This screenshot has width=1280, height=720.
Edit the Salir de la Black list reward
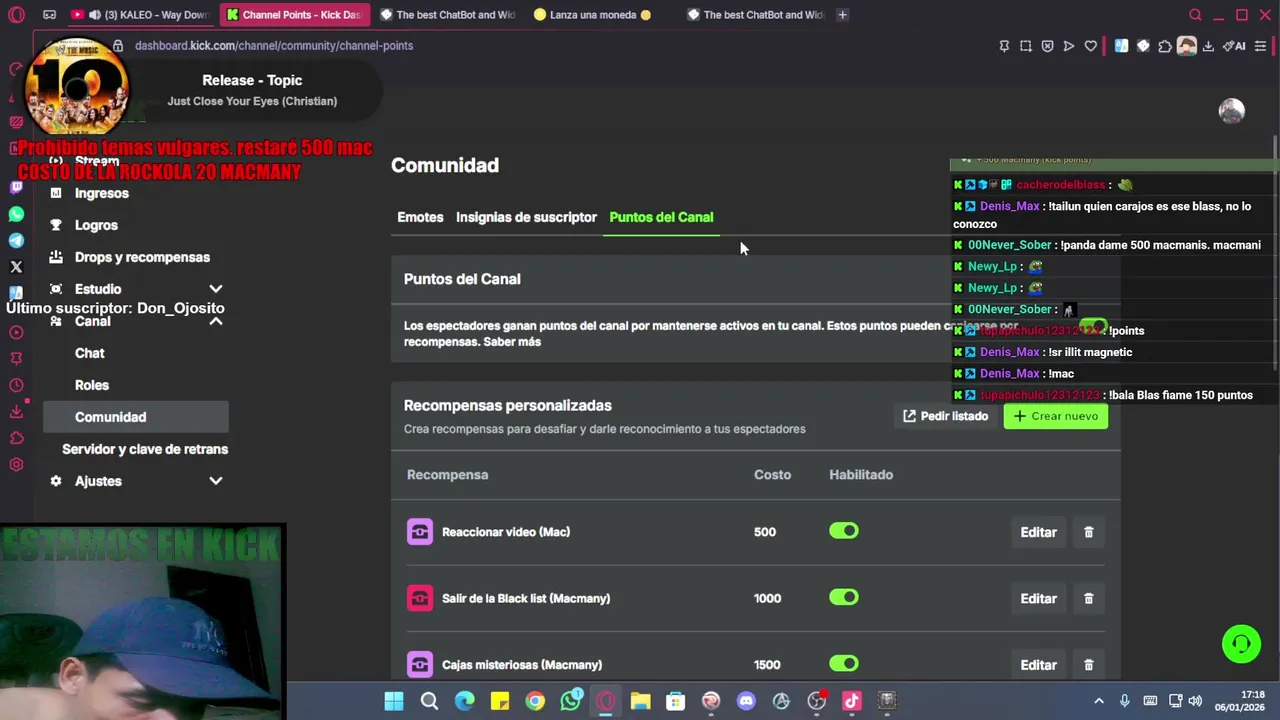(1038, 598)
